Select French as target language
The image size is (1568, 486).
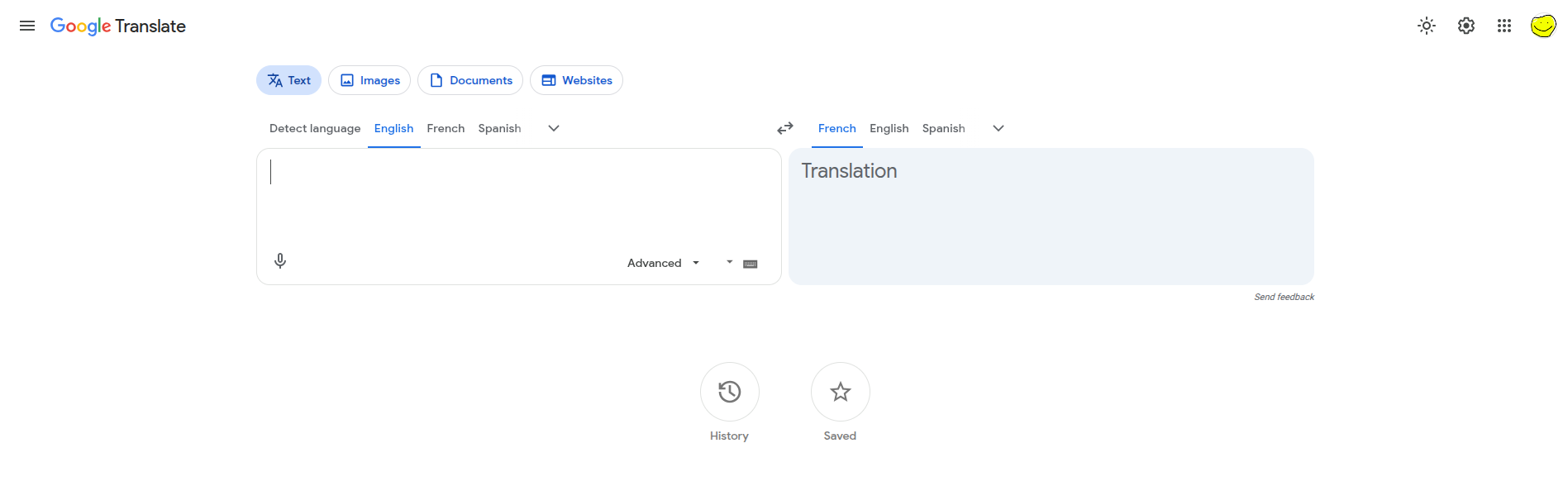click(837, 128)
